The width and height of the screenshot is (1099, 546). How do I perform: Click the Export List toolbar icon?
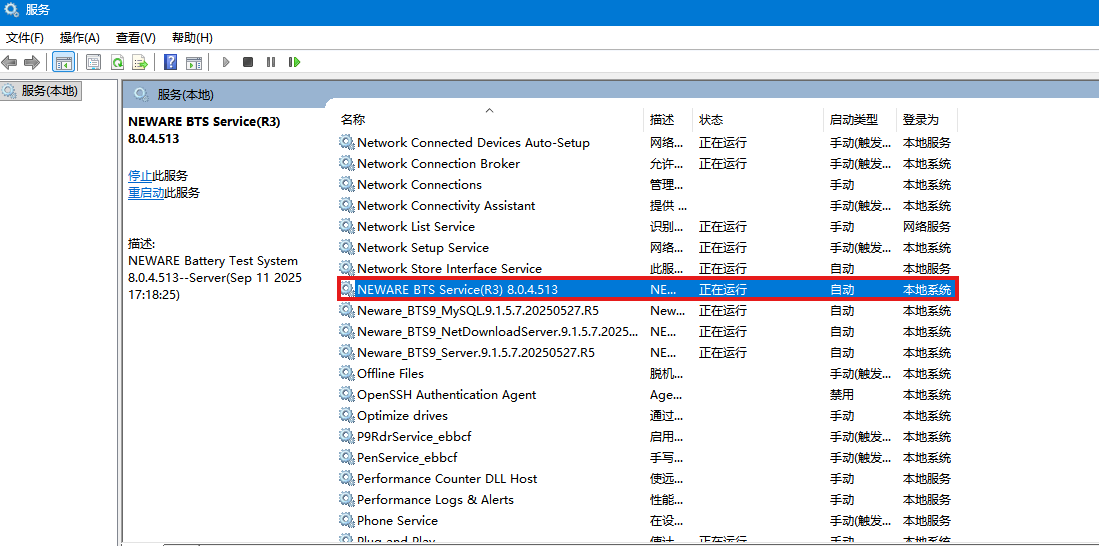pos(140,62)
